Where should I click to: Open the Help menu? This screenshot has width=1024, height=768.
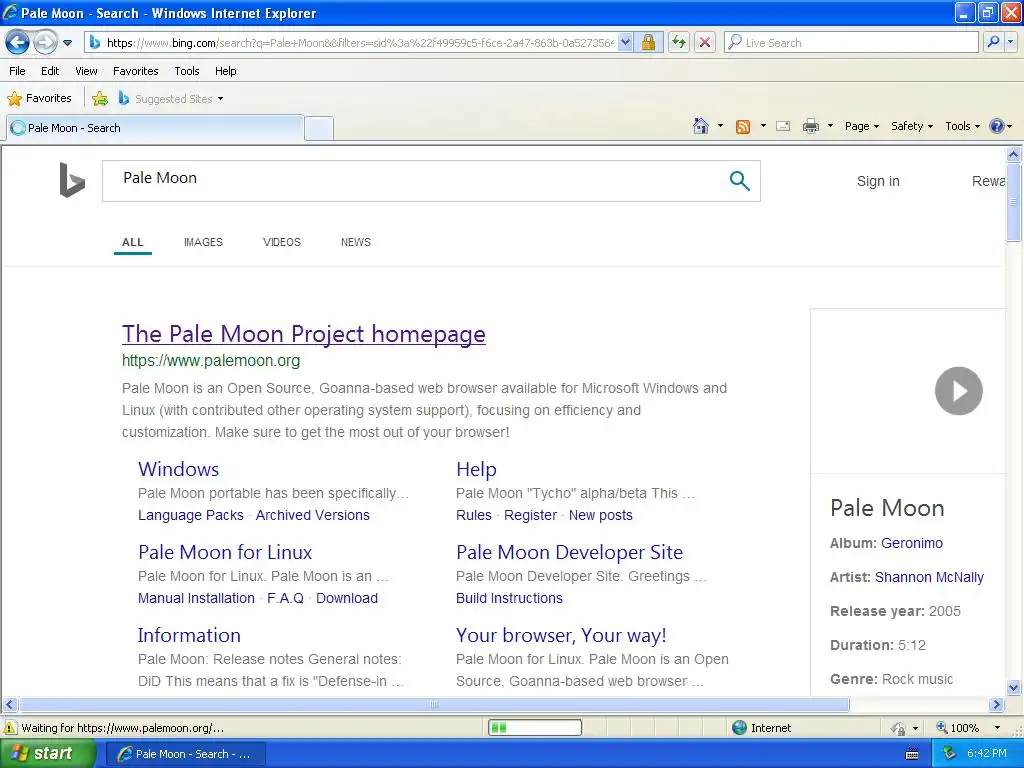(x=225, y=71)
